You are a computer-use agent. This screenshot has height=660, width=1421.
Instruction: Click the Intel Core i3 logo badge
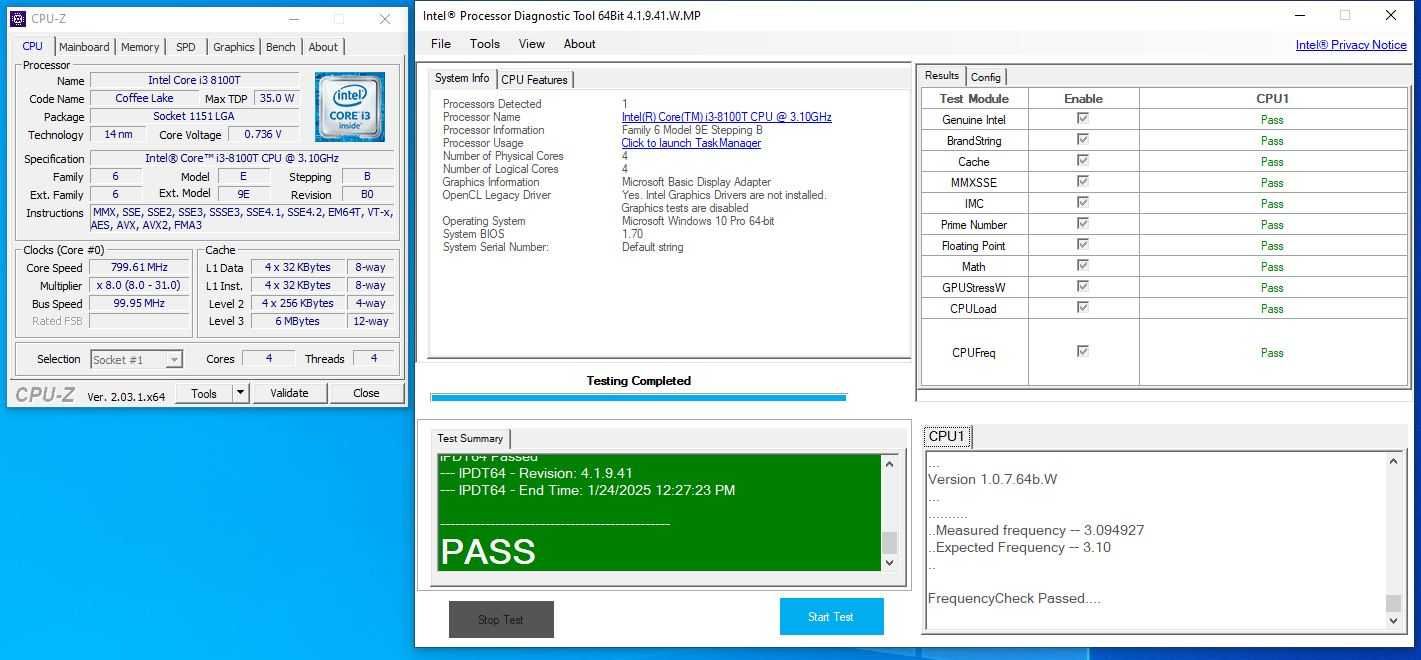(349, 106)
